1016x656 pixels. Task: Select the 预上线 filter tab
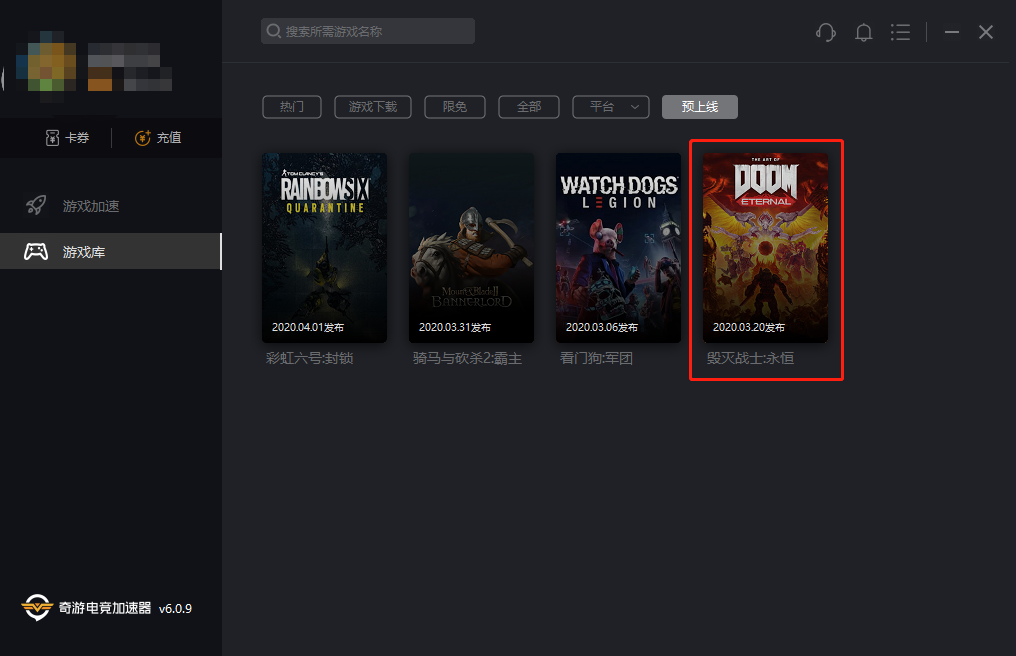(700, 107)
